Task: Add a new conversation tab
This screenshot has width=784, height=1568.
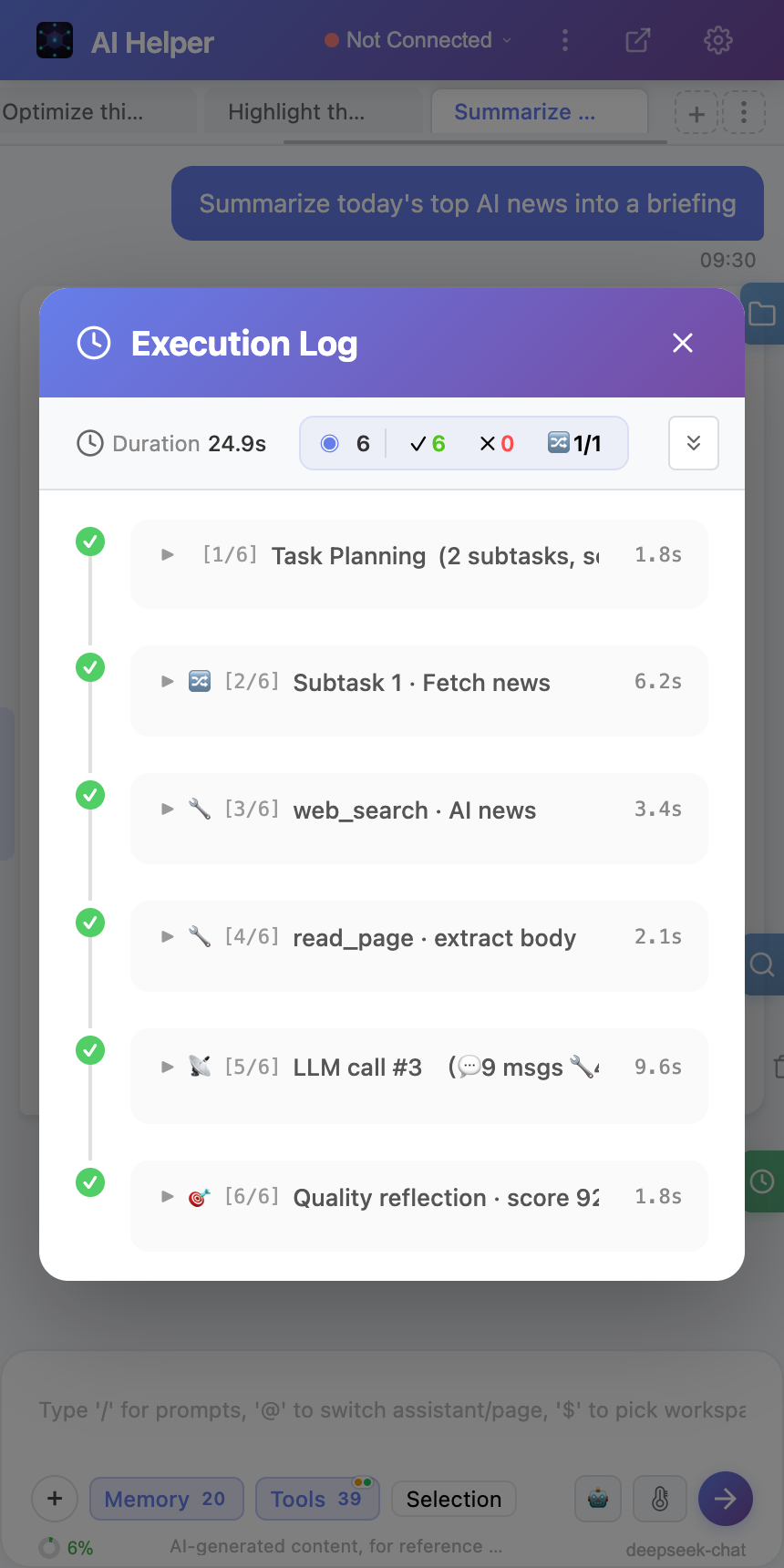Action: [x=696, y=114]
